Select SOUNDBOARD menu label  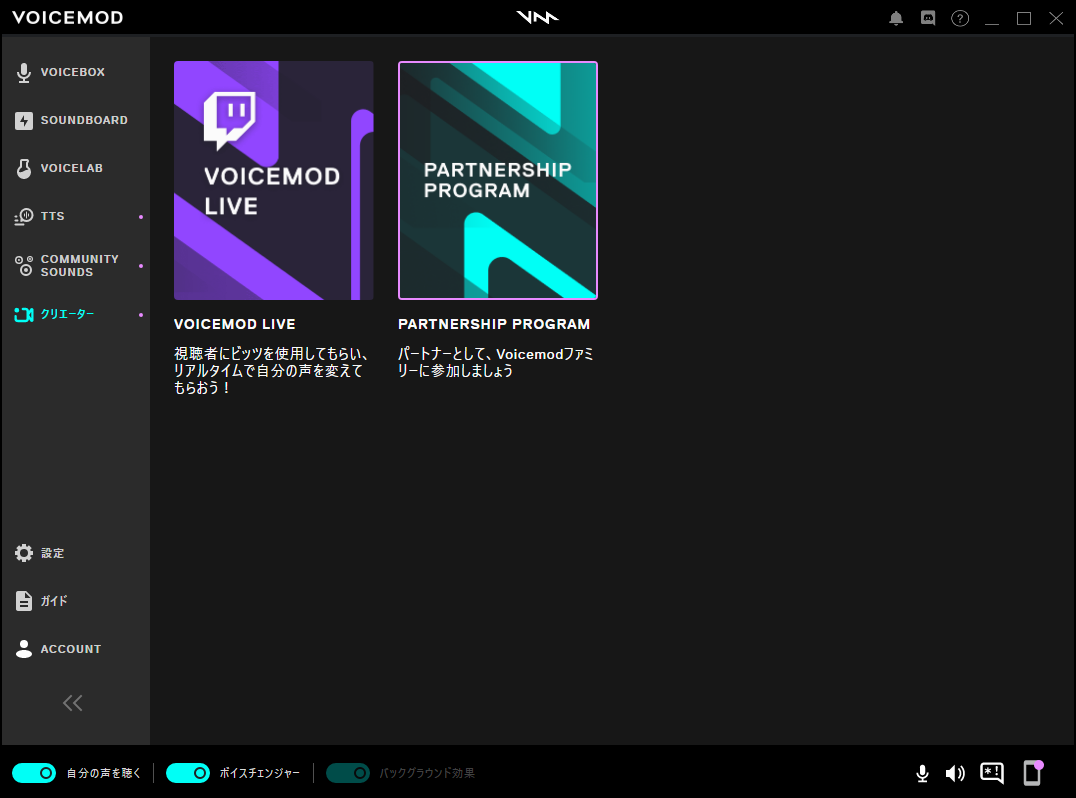coord(84,120)
